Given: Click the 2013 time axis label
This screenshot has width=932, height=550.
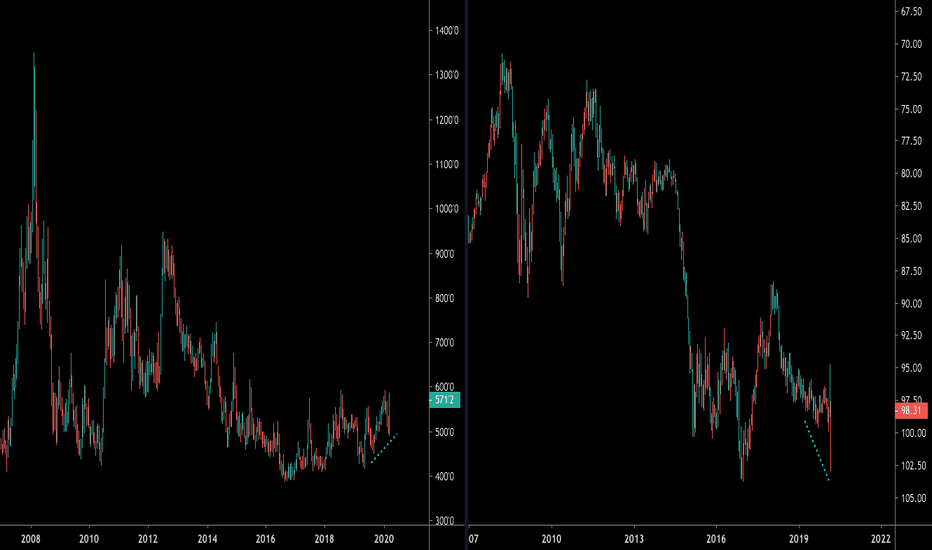Looking at the screenshot, I should [634, 539].
